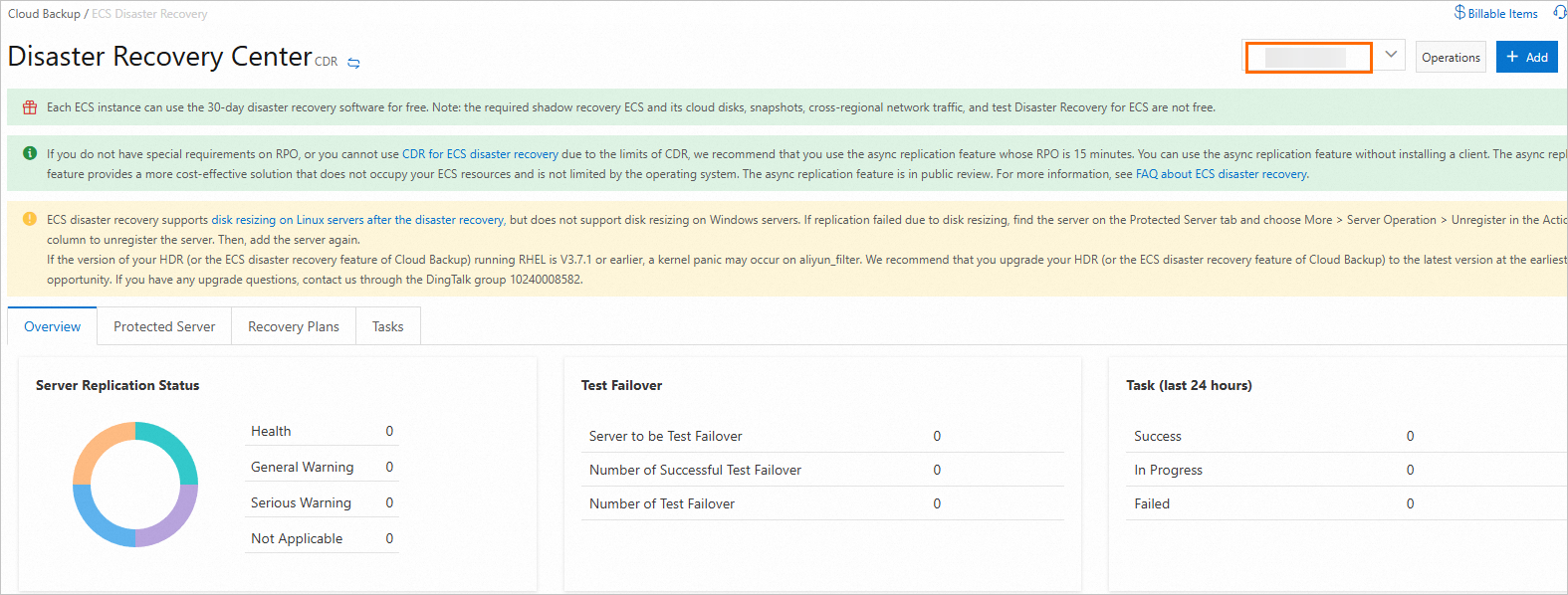Image resolution: width=1568 pixels, height=595 pixels.
Task: Click the Not Applicable status row
Action: 322,538
